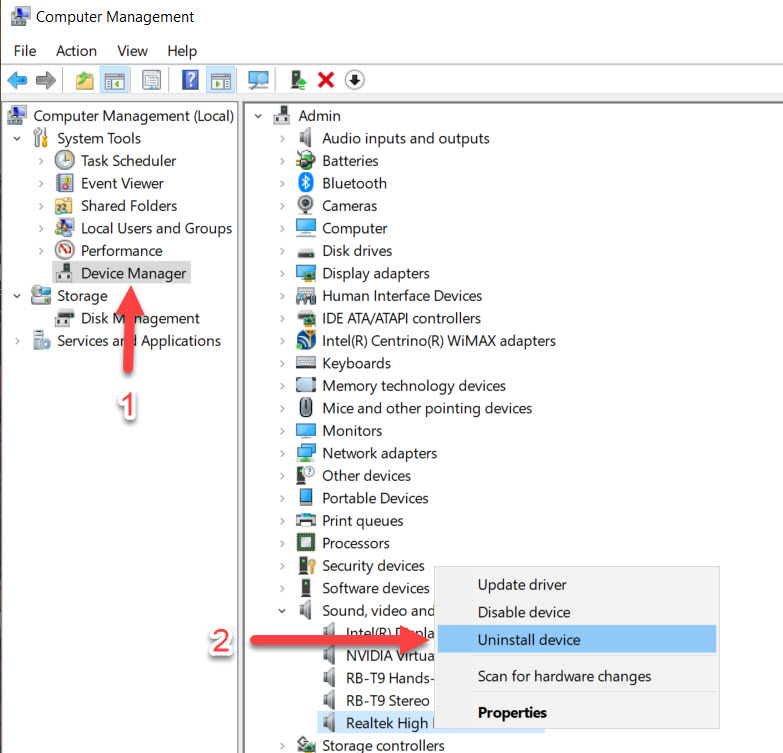Select the Other devices row
This screenshot has width=783, height=753.
[367, 475]
